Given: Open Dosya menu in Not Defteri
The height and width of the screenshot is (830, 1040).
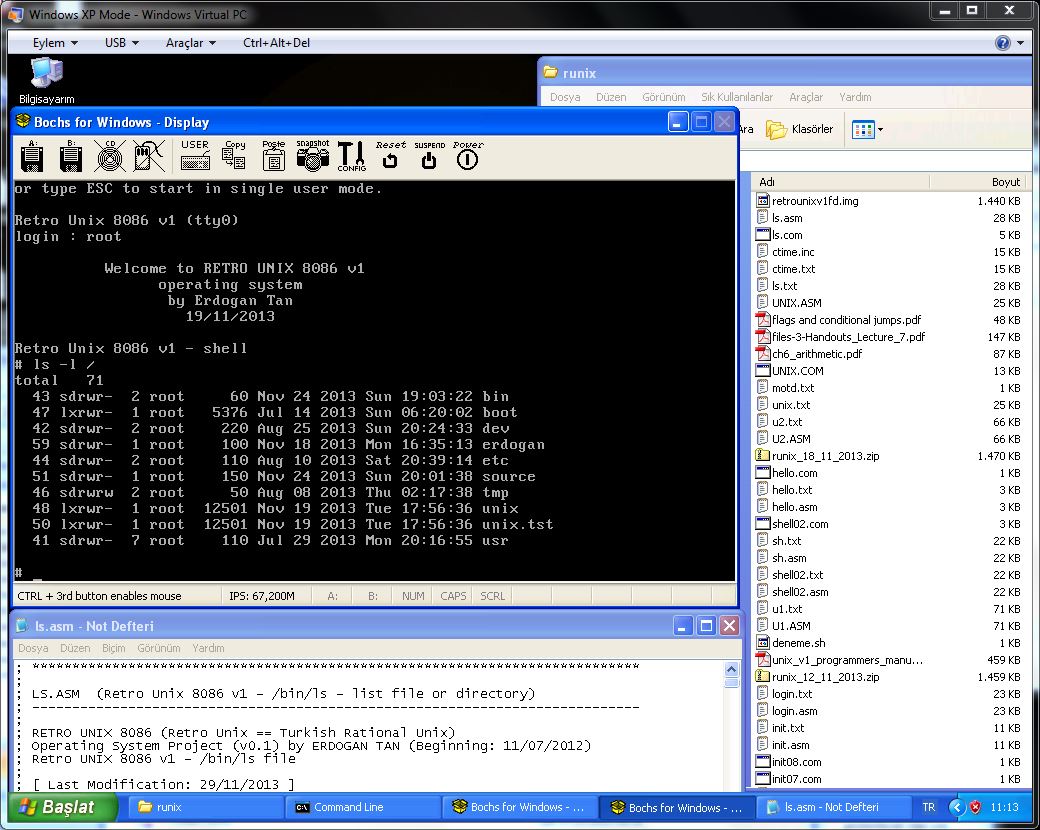Looking at the screenshot, I should 33,648.
